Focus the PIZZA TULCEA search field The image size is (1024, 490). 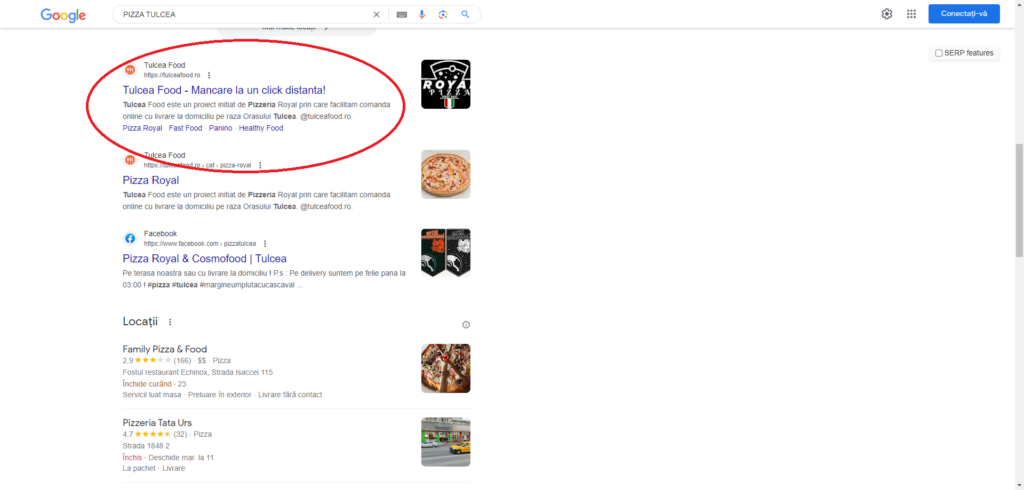245,14
